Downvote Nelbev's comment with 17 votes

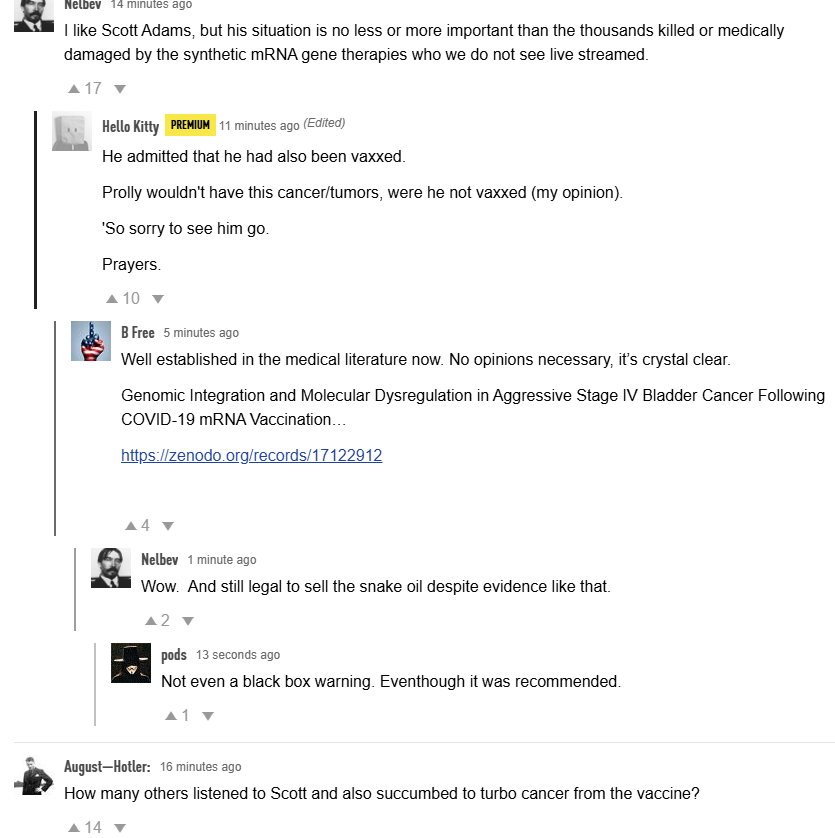tap(120, 88)
